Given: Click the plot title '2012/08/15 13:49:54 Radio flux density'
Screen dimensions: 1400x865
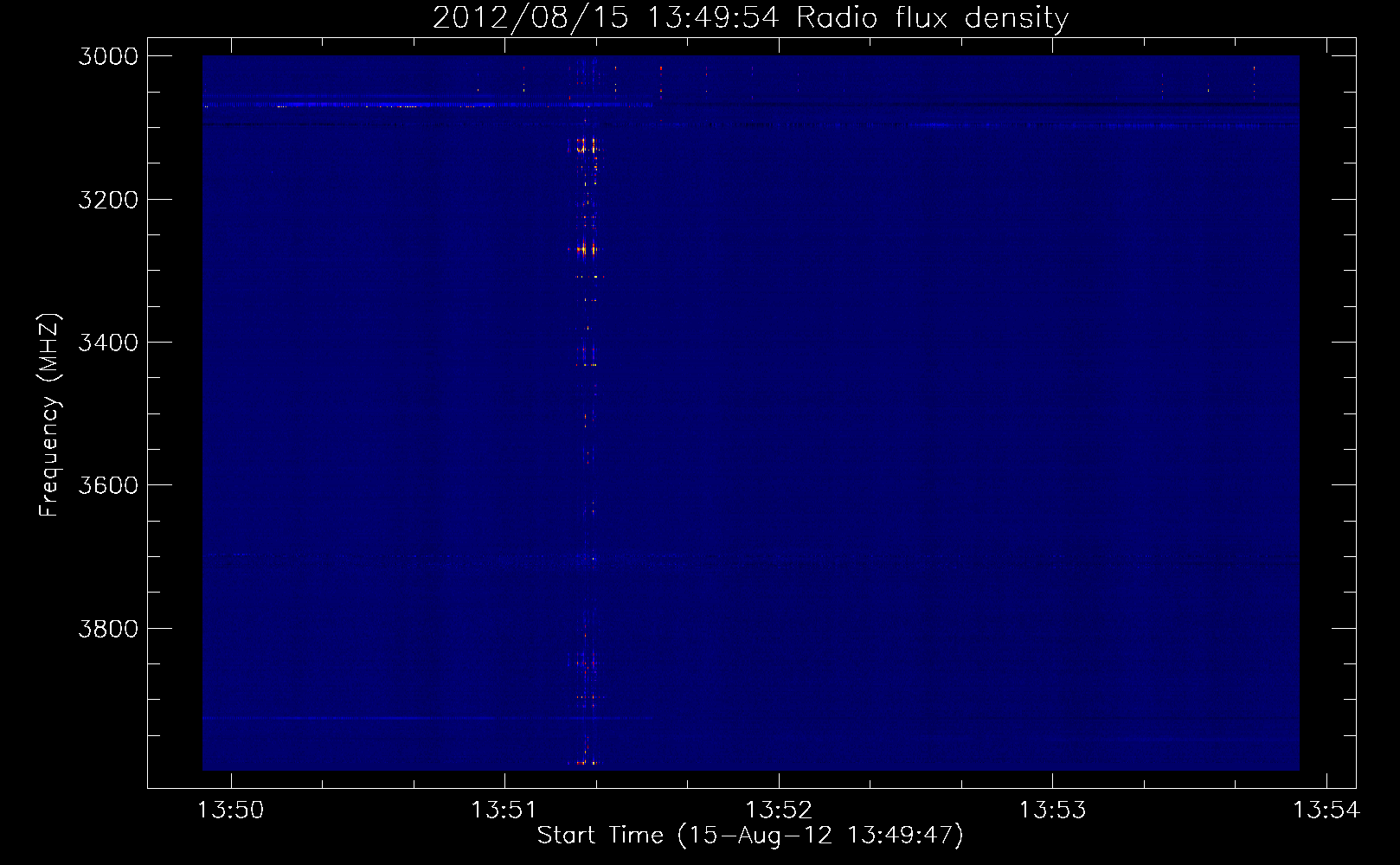Looking at the screenshot, I should (x=750, y=17).
